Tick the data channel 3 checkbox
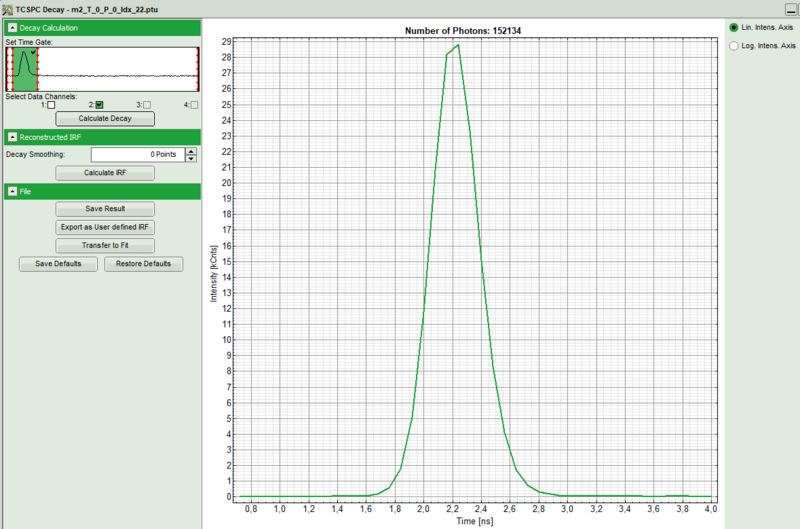This screenshot has height=529, width=800. pos(147,105)
